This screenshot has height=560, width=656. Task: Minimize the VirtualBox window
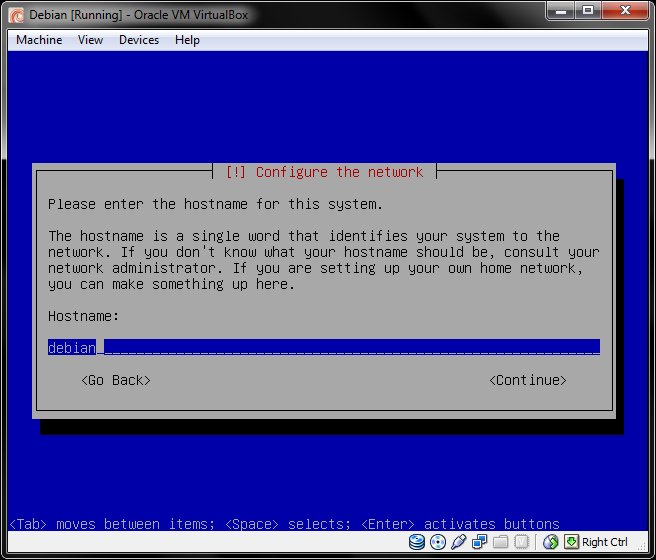pos(561,10)
